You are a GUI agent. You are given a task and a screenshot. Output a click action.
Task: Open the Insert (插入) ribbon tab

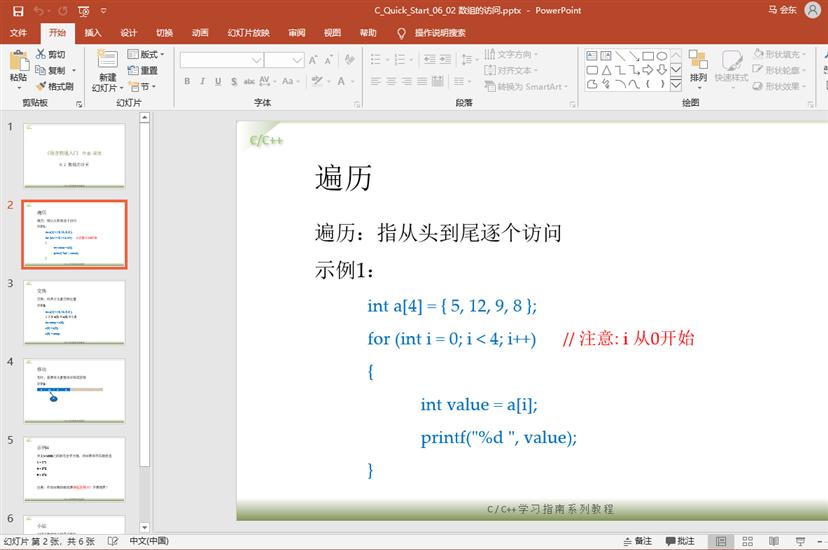click(x=93, y=33)
